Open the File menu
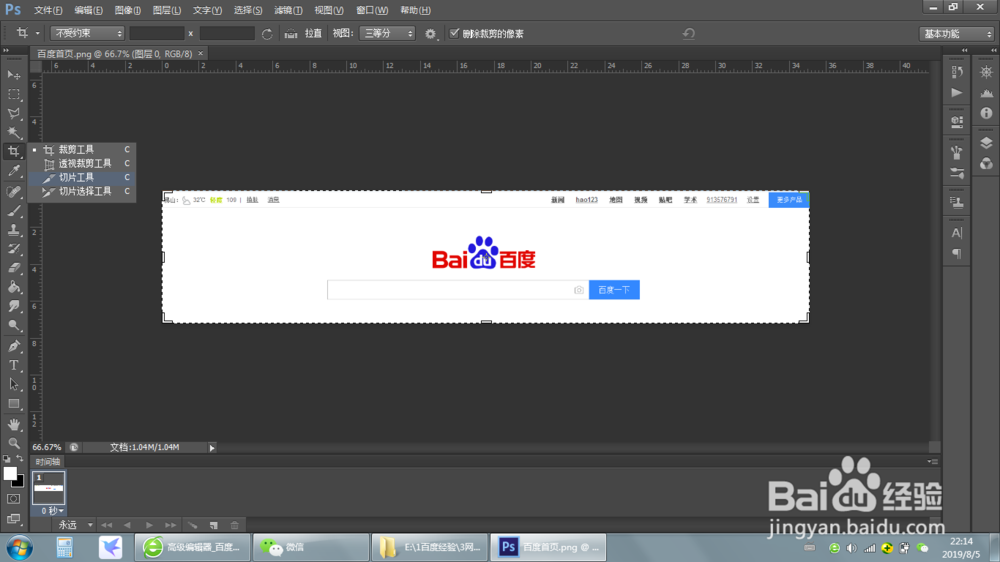Image resolution: width=1000 pixels, height=562 pixels. coord(48,10)
